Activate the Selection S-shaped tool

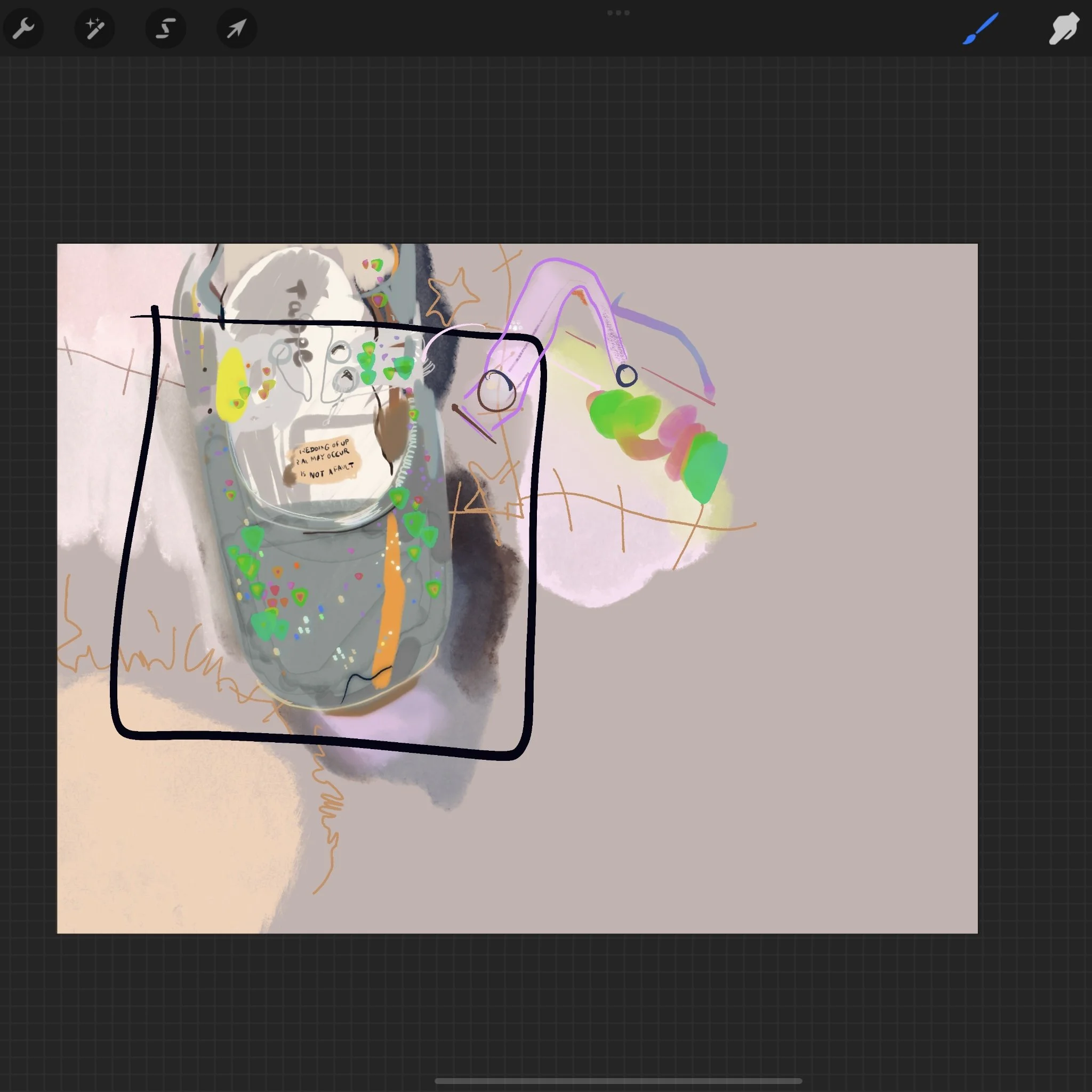[166, 28]
